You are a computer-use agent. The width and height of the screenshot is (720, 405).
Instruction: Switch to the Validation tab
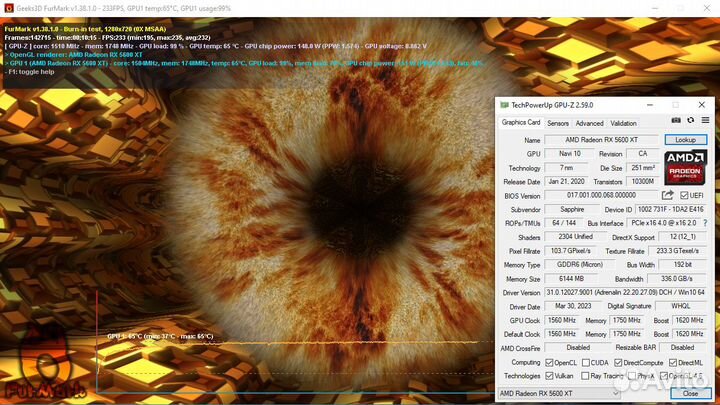pyautogui.click(x=624, y=123)
